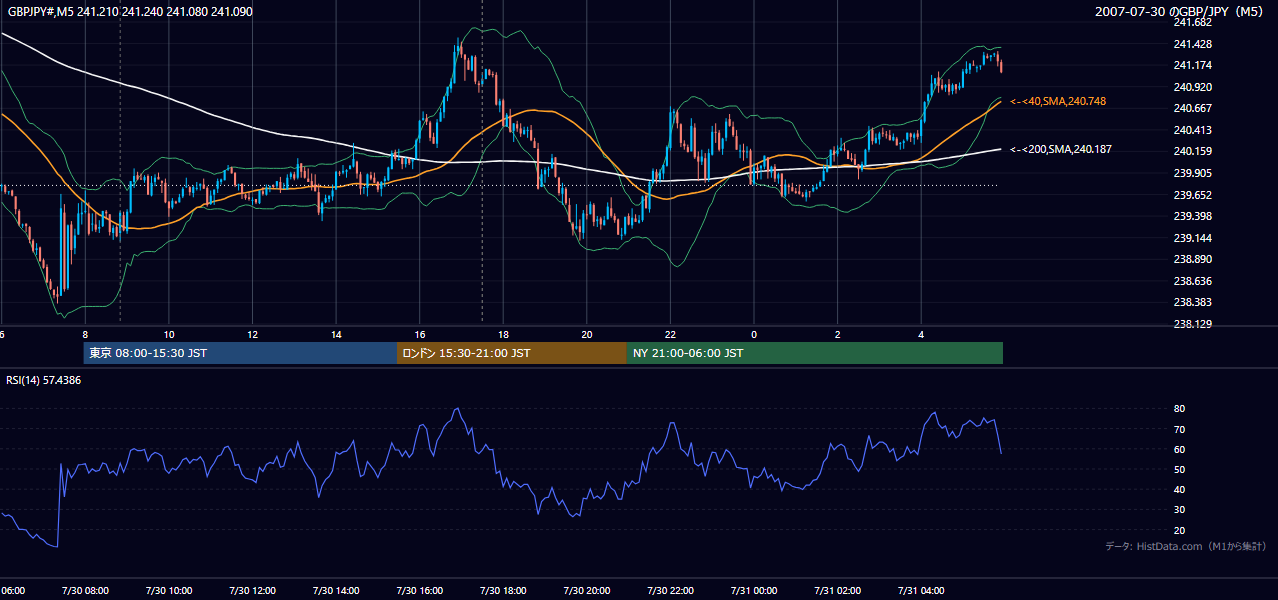The image size is (1278, 600).
Task: Click the 7/30 20:00 time label
Action: [x=587, y=591]
